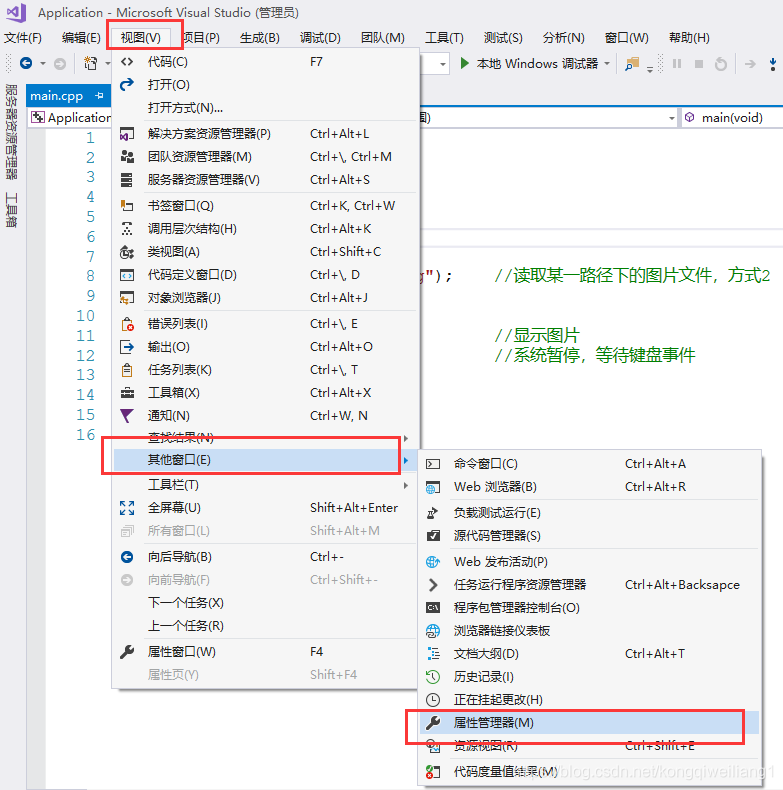Image resolution: width=783 pixels, height=790 pixels.
Task: Open the debugger target dropdown arrow
Action: coord(607,63)
